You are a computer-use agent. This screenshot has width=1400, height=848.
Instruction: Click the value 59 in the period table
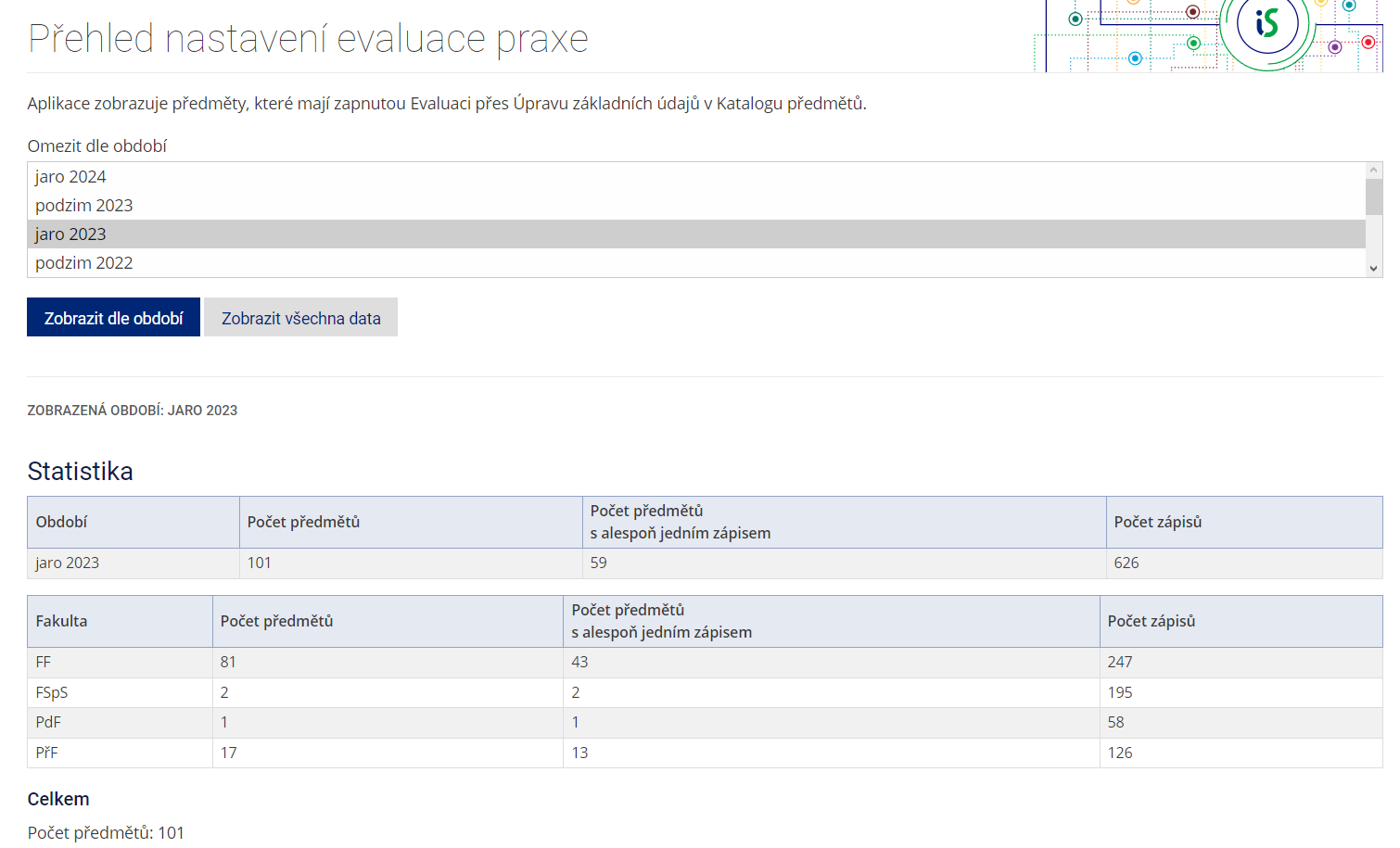[x=598, y=563]
